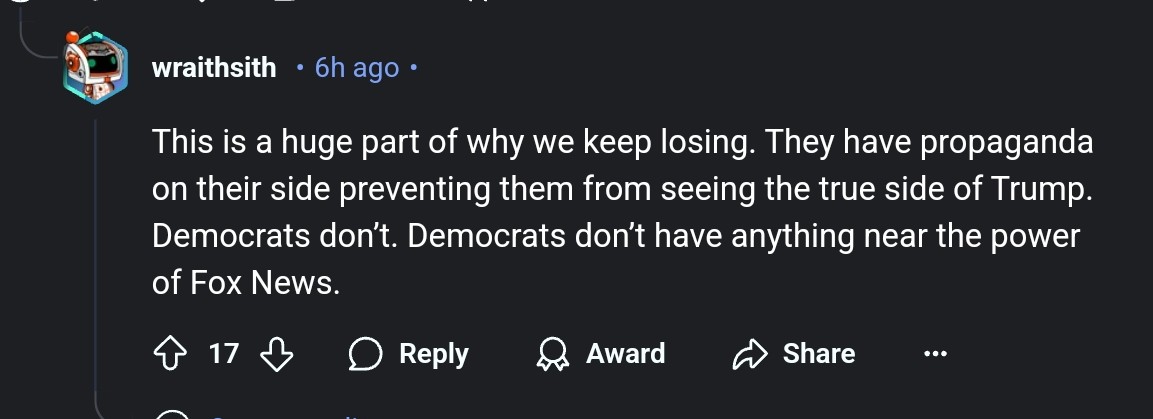Click the "6h ago" timestamp link

(357, 69)
